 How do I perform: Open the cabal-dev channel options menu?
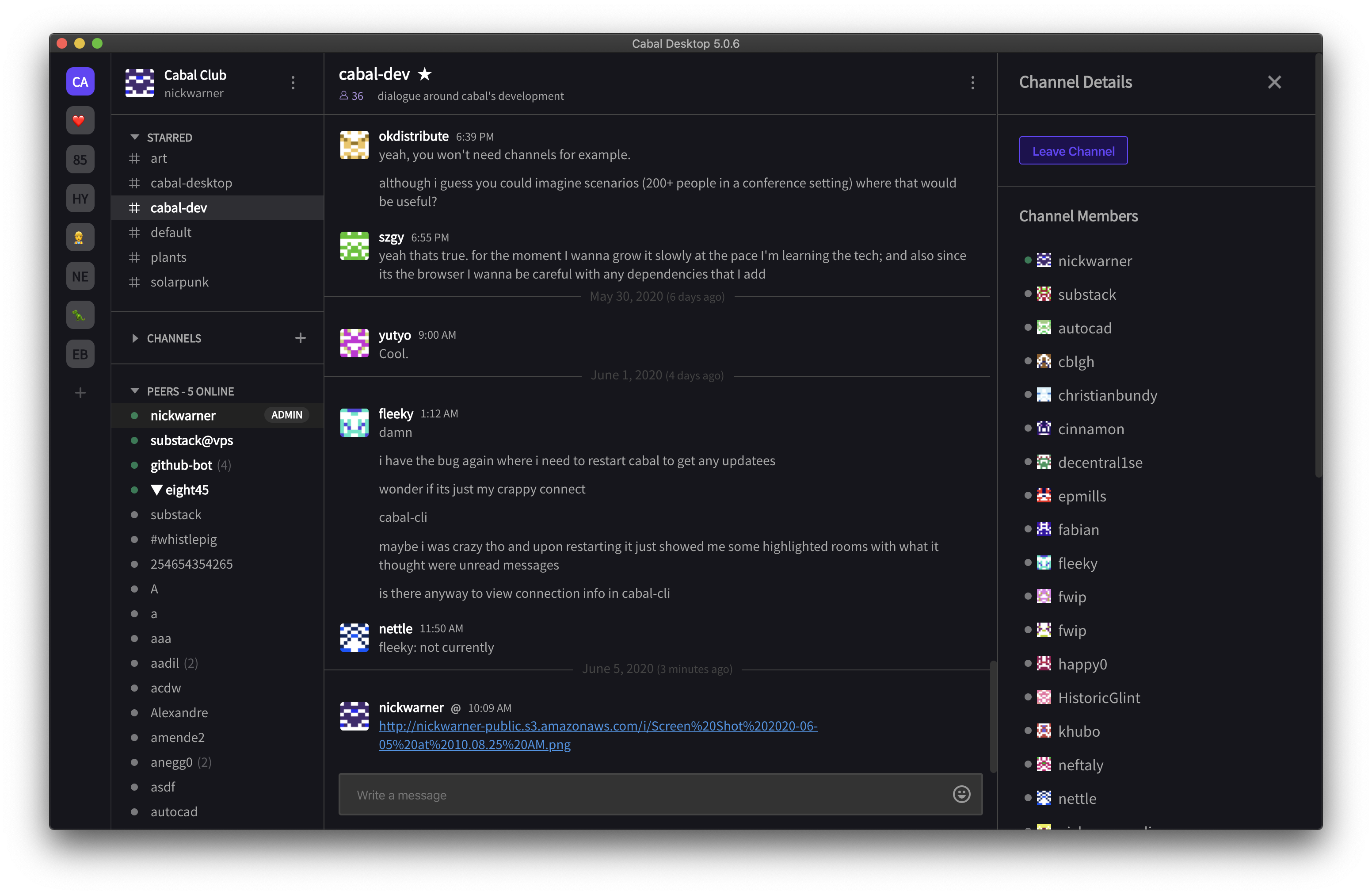[x=972, y=83]
